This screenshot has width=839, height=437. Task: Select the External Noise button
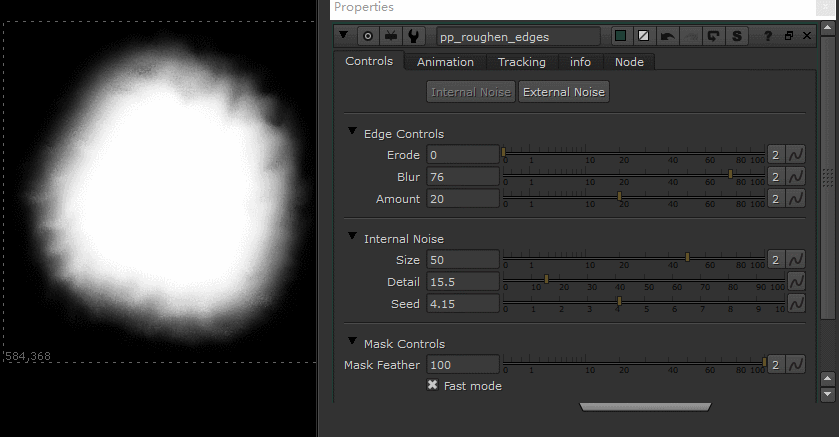[564, 92]
